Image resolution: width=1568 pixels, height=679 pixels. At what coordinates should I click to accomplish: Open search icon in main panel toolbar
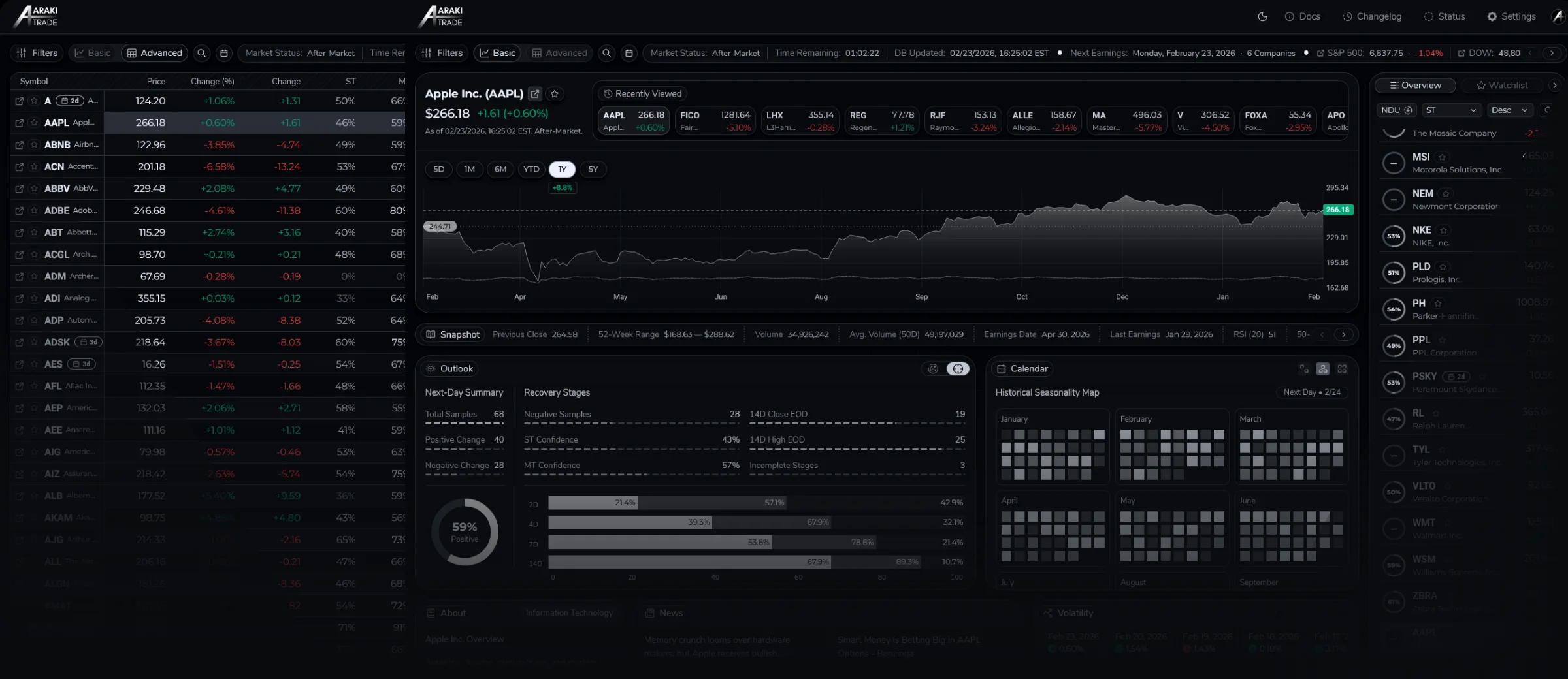606,53
